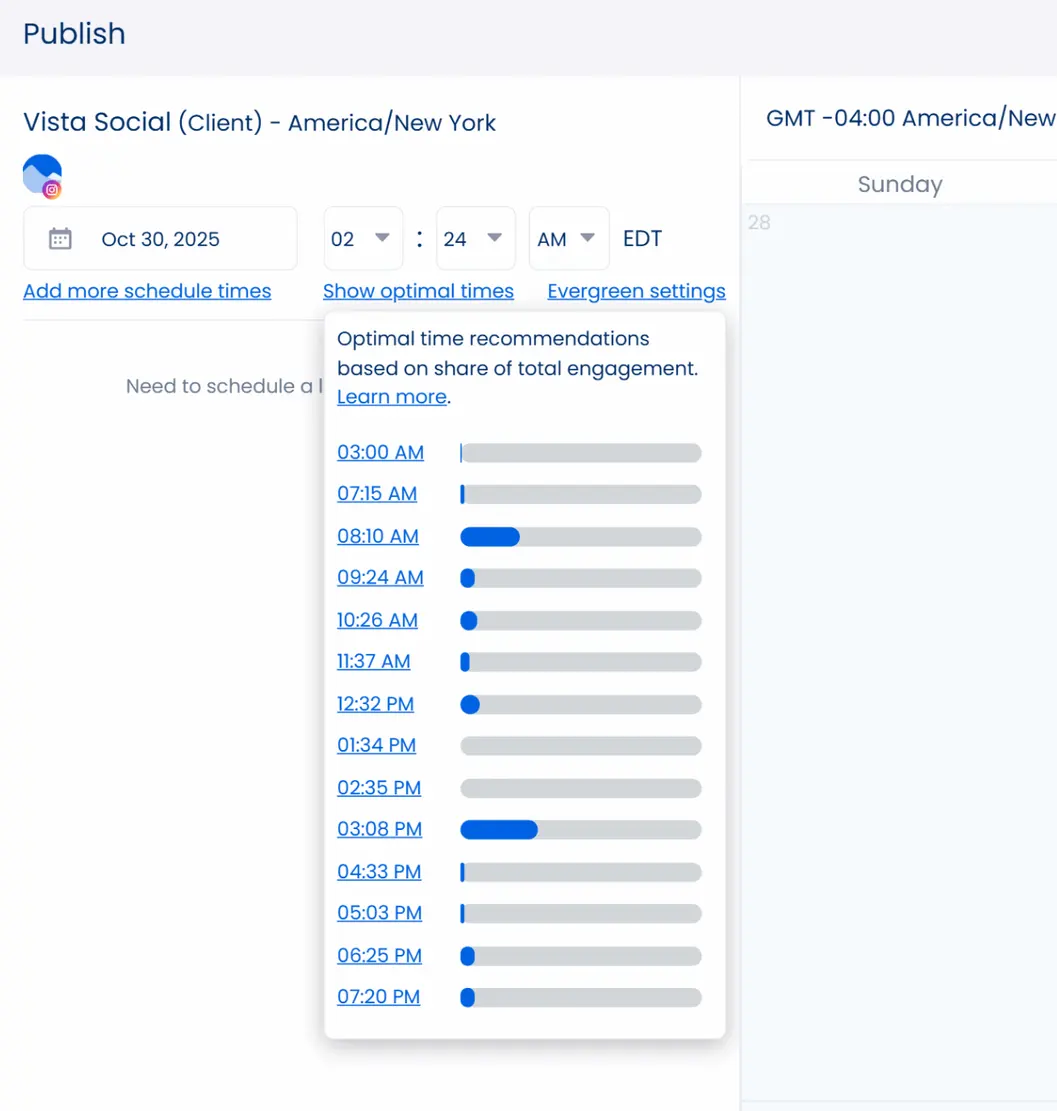Click the calendar icon in date field
1057x1111 pixels.
pos(60,239)
